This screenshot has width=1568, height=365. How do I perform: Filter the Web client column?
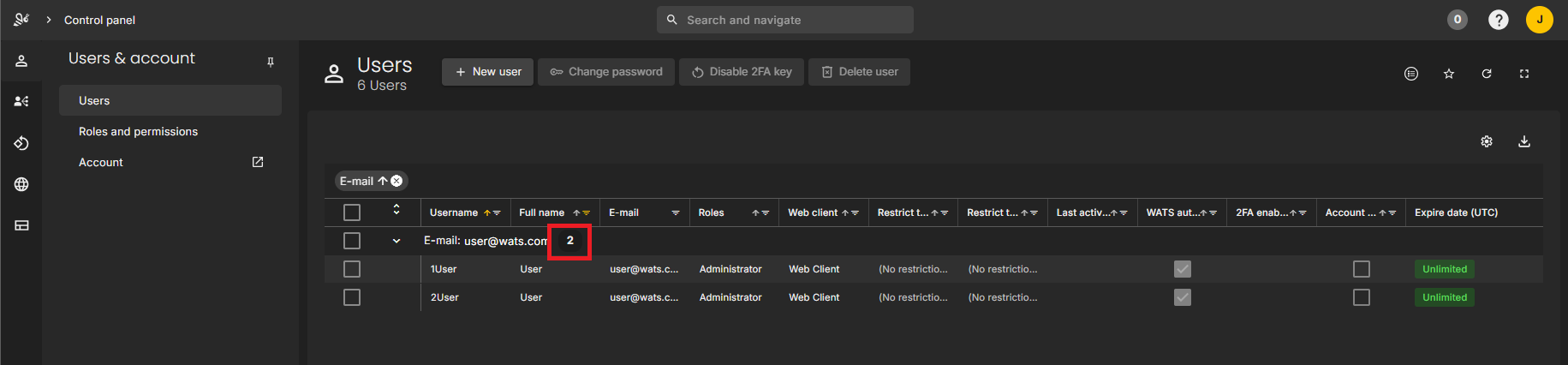click(855, 212)
